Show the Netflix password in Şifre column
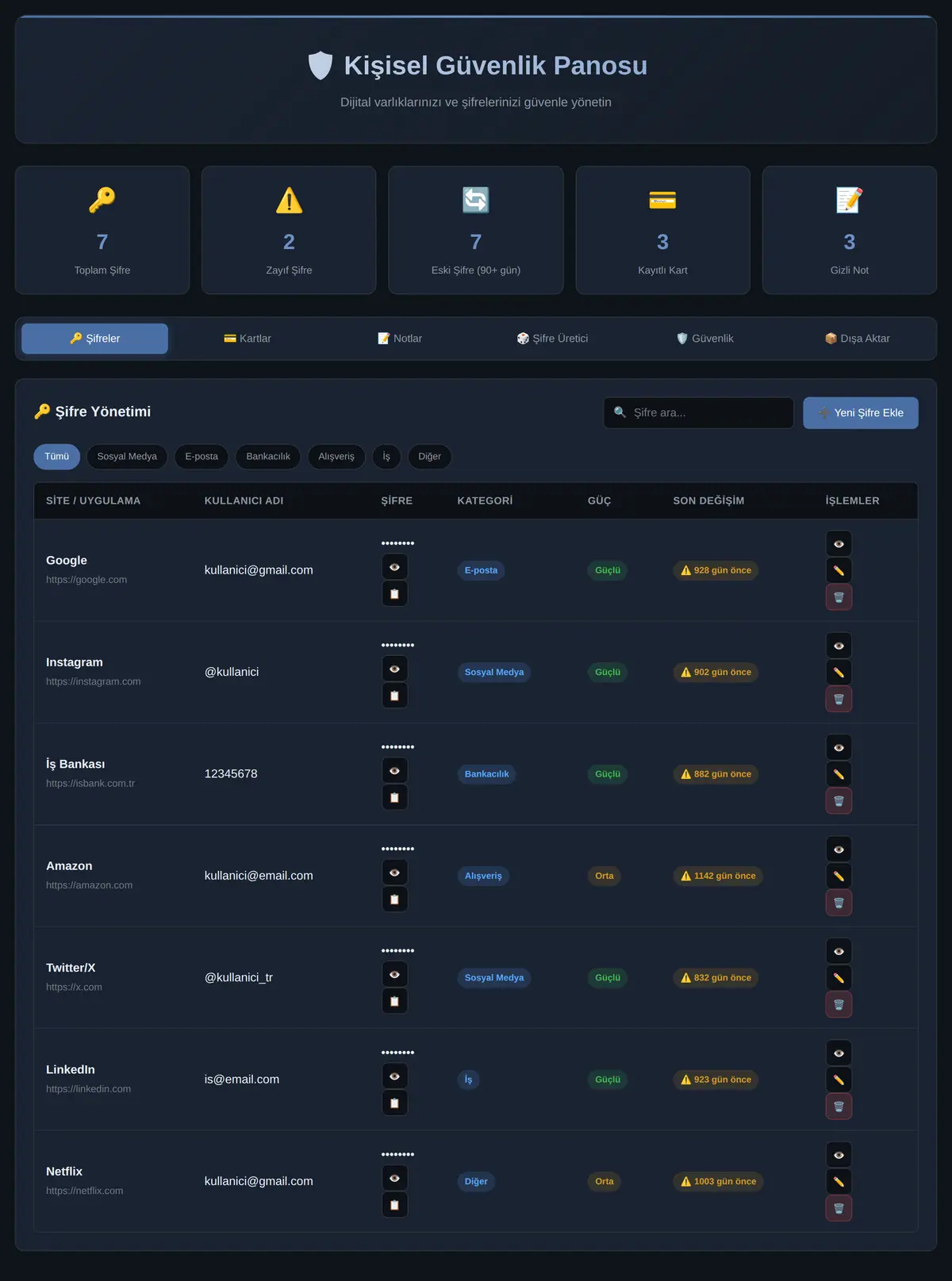This screenshot has height=1281, width=952. click(394, 1178)
